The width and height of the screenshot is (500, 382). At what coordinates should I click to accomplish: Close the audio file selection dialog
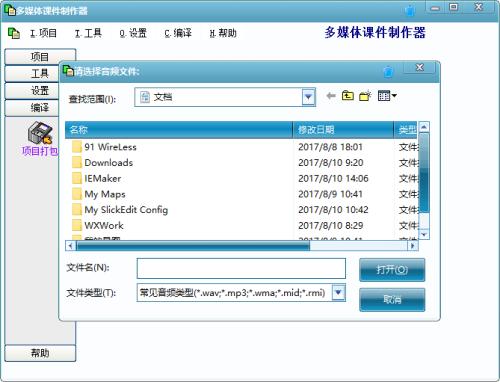pyautogui.click(x=419, y=68)
